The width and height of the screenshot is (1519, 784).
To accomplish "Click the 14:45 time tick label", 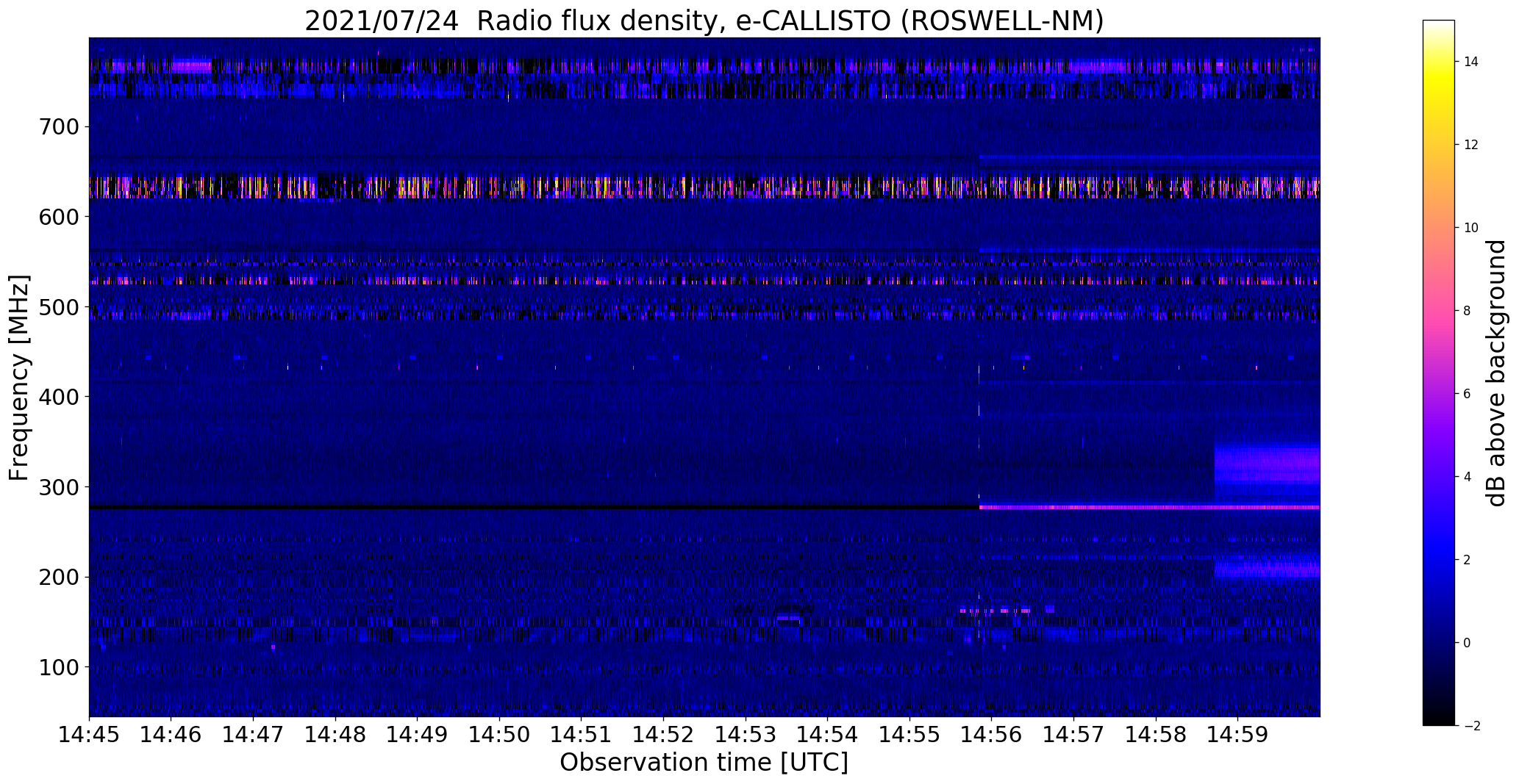I will coord(89,734).
